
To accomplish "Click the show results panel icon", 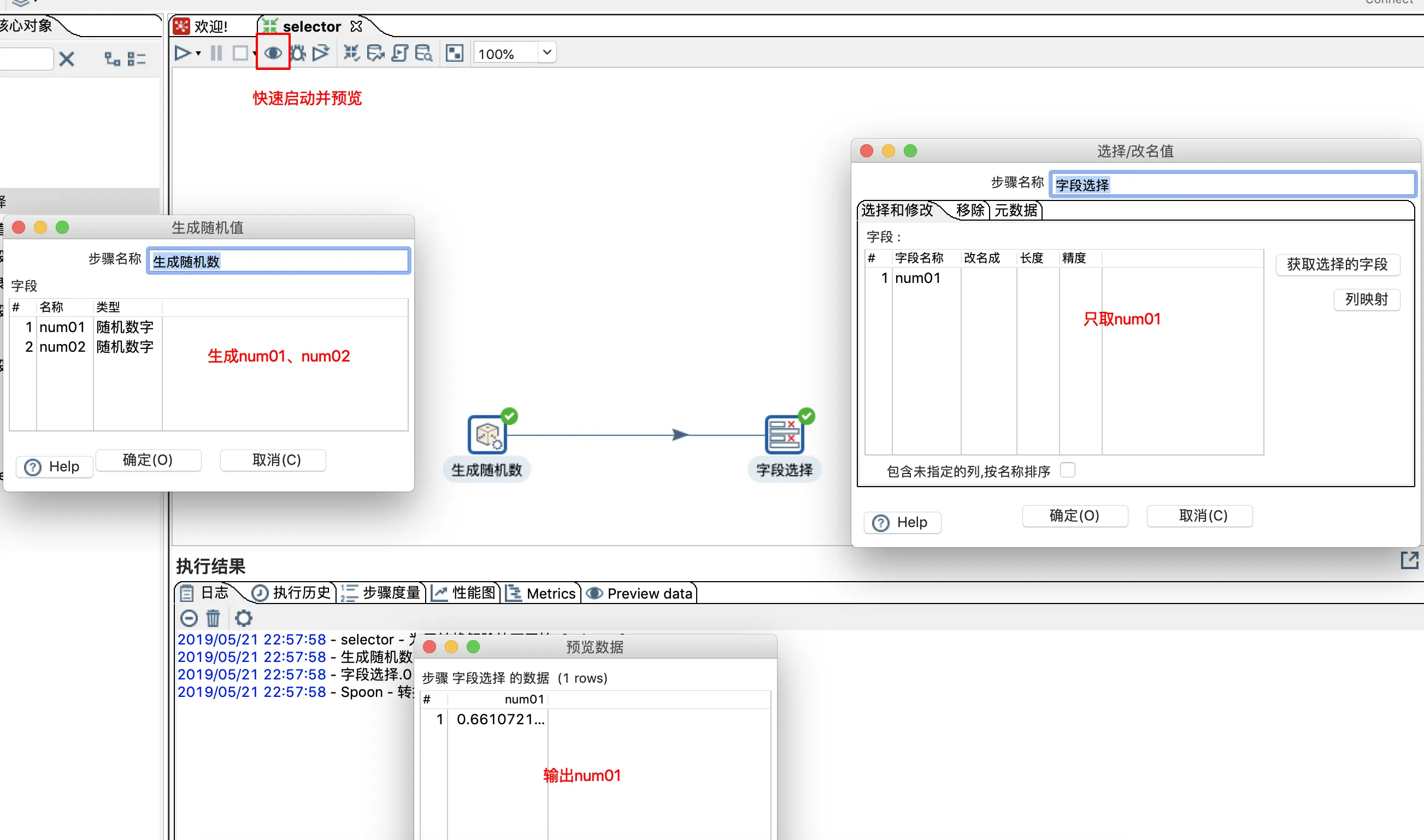I will [x=454, y=53].
